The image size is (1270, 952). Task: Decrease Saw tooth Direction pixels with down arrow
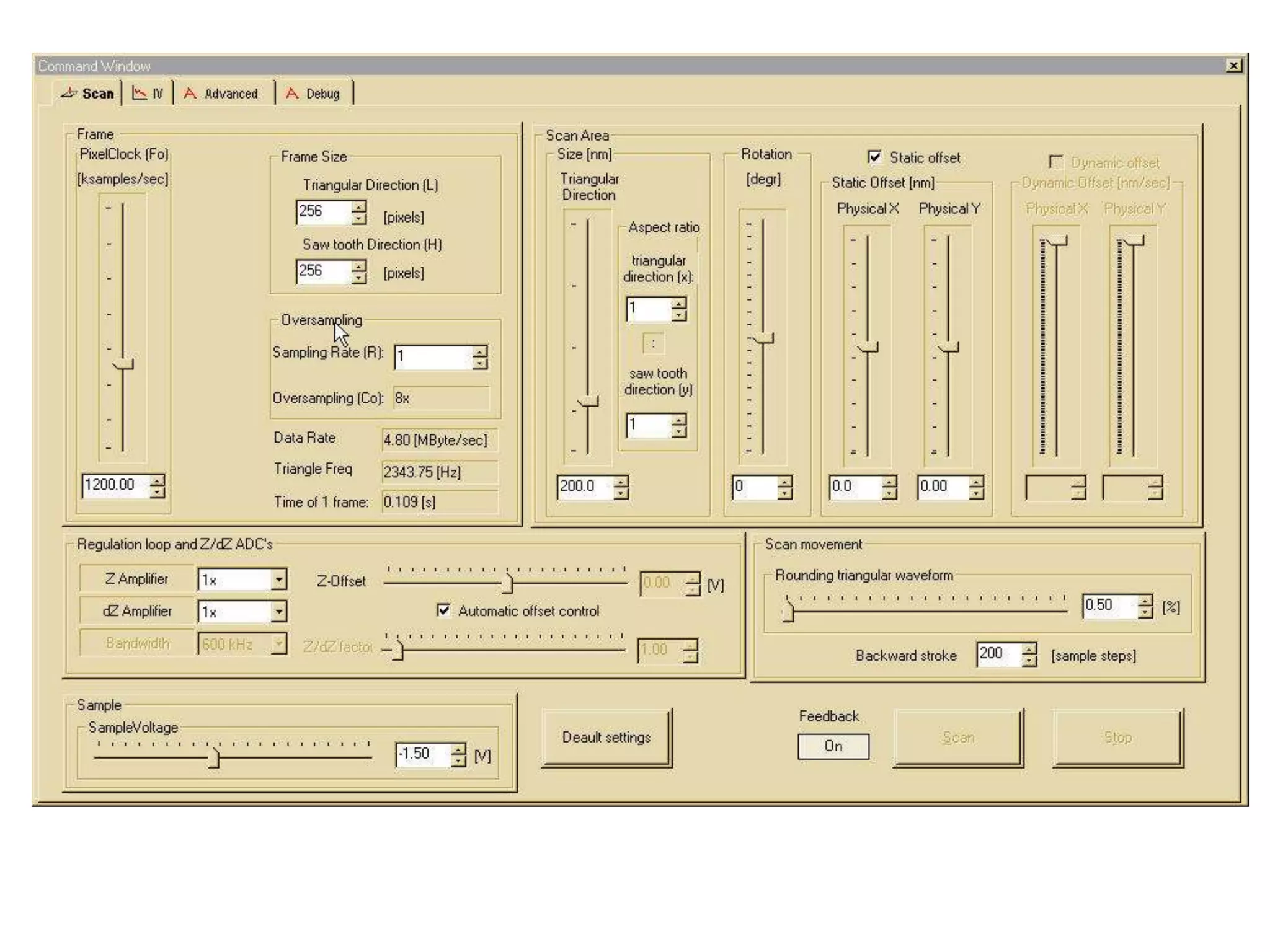(x=359, y=278)
